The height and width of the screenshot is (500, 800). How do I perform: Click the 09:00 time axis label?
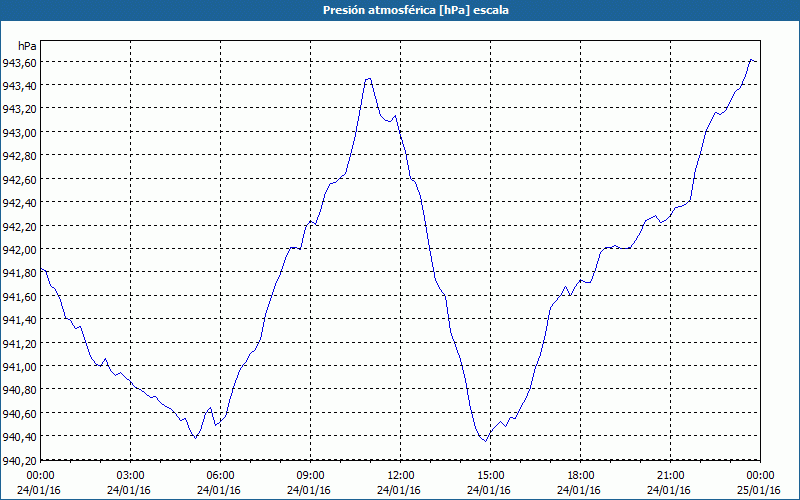pyautogui.click(x=310, y=476)
